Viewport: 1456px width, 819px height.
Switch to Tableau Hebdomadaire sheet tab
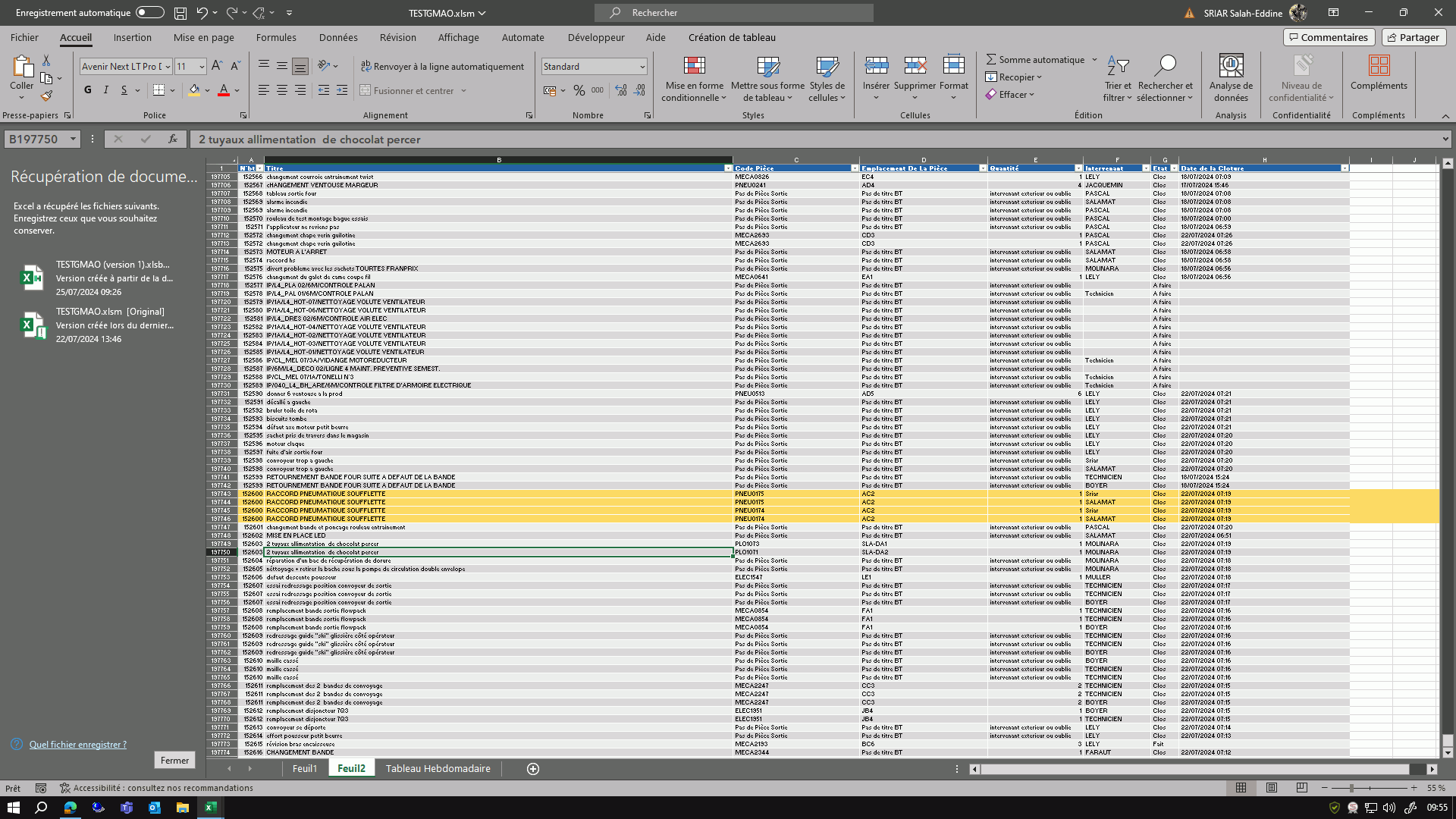(438, 769)
